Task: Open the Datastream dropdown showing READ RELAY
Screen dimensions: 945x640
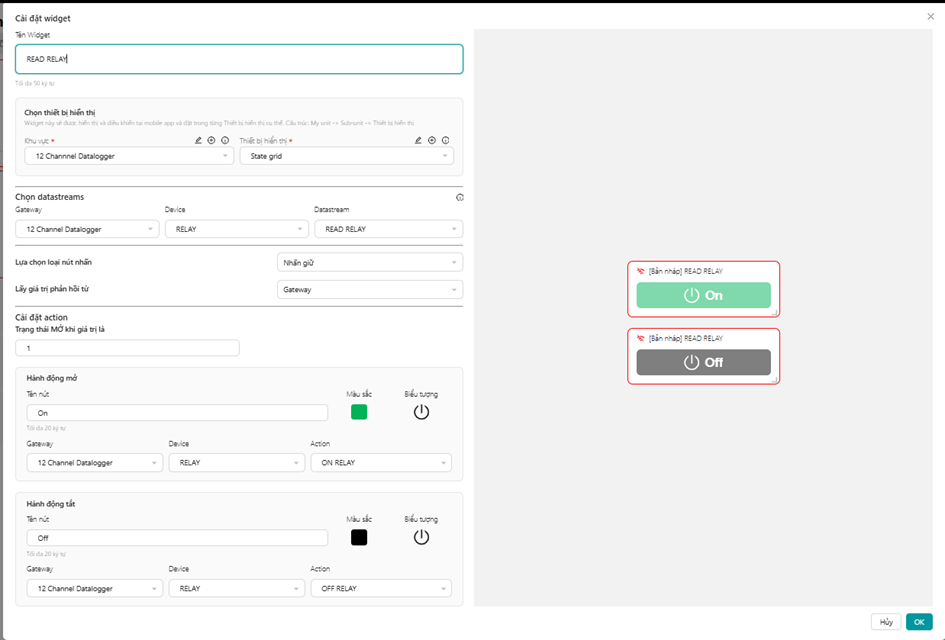Action: (389, 229)
